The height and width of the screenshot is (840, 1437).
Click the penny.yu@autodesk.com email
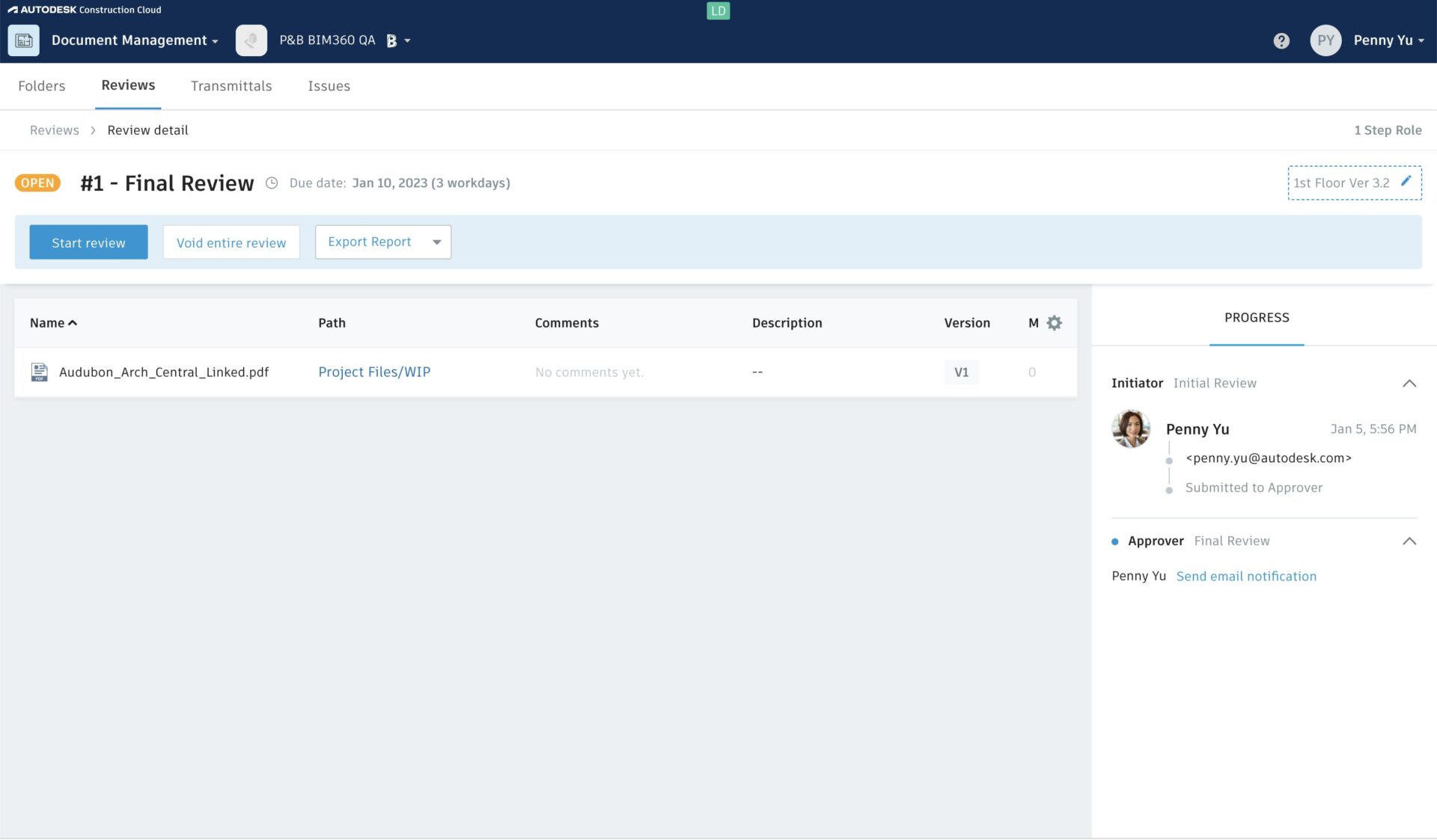(x=1268, y=458)
